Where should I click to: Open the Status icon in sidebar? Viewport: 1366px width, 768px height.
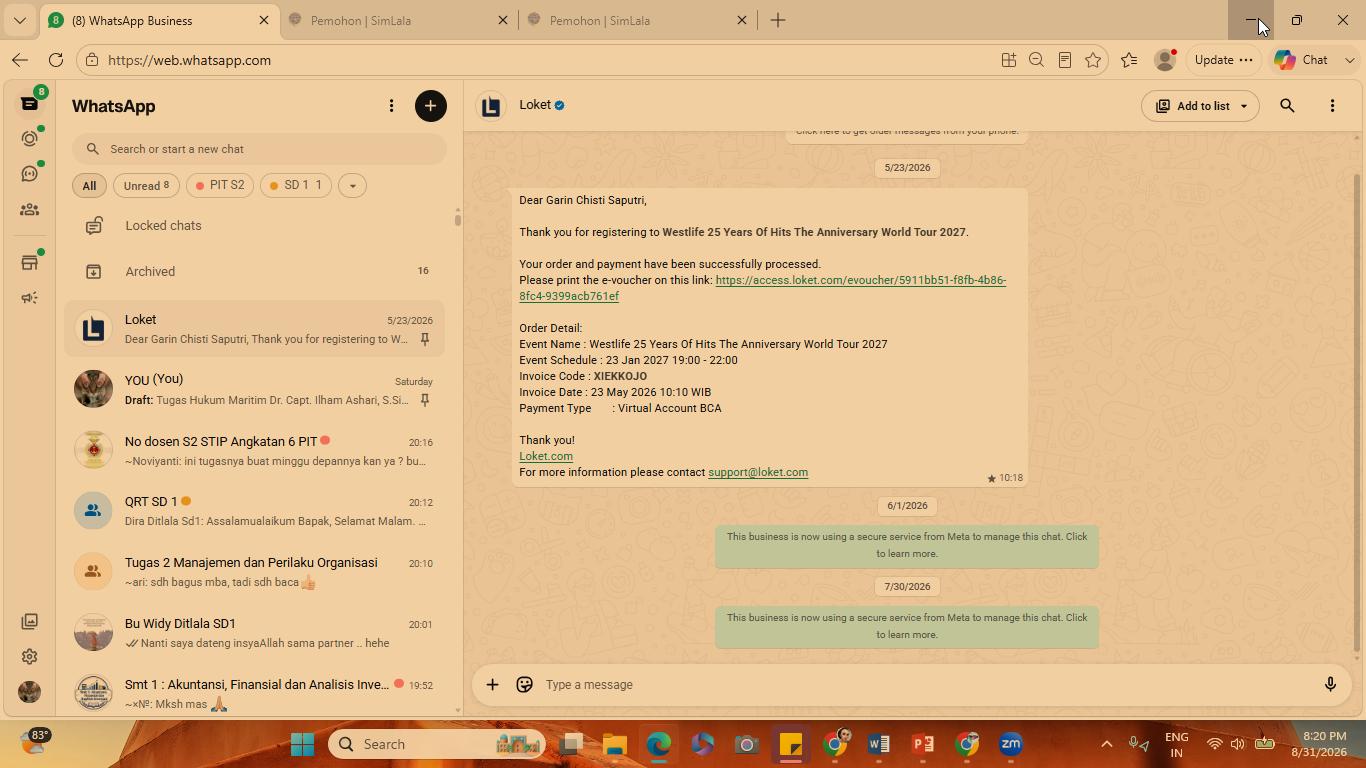[x=30, y=138]
